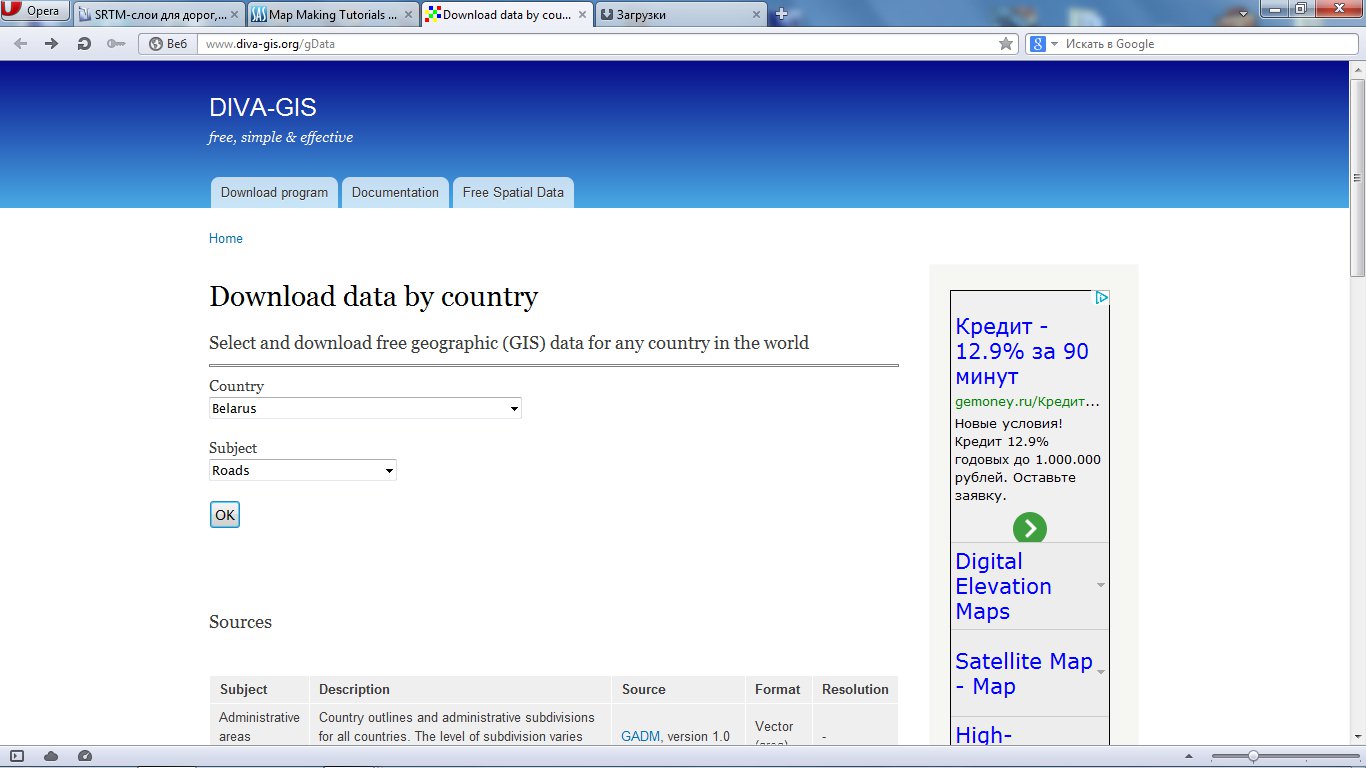Close the Map Making Tutorials tab
Image resolution: width=1366 pixels, height=768 pixels.
point(407,15)
